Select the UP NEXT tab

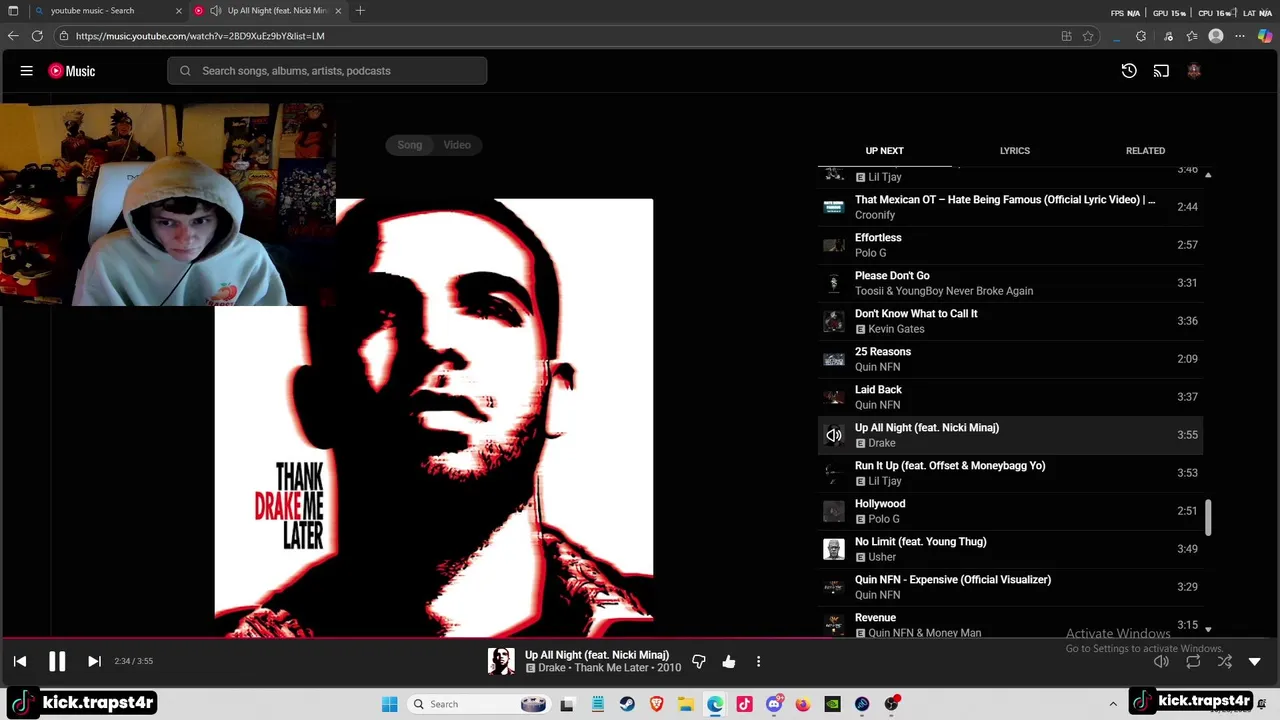coord(884,151)
